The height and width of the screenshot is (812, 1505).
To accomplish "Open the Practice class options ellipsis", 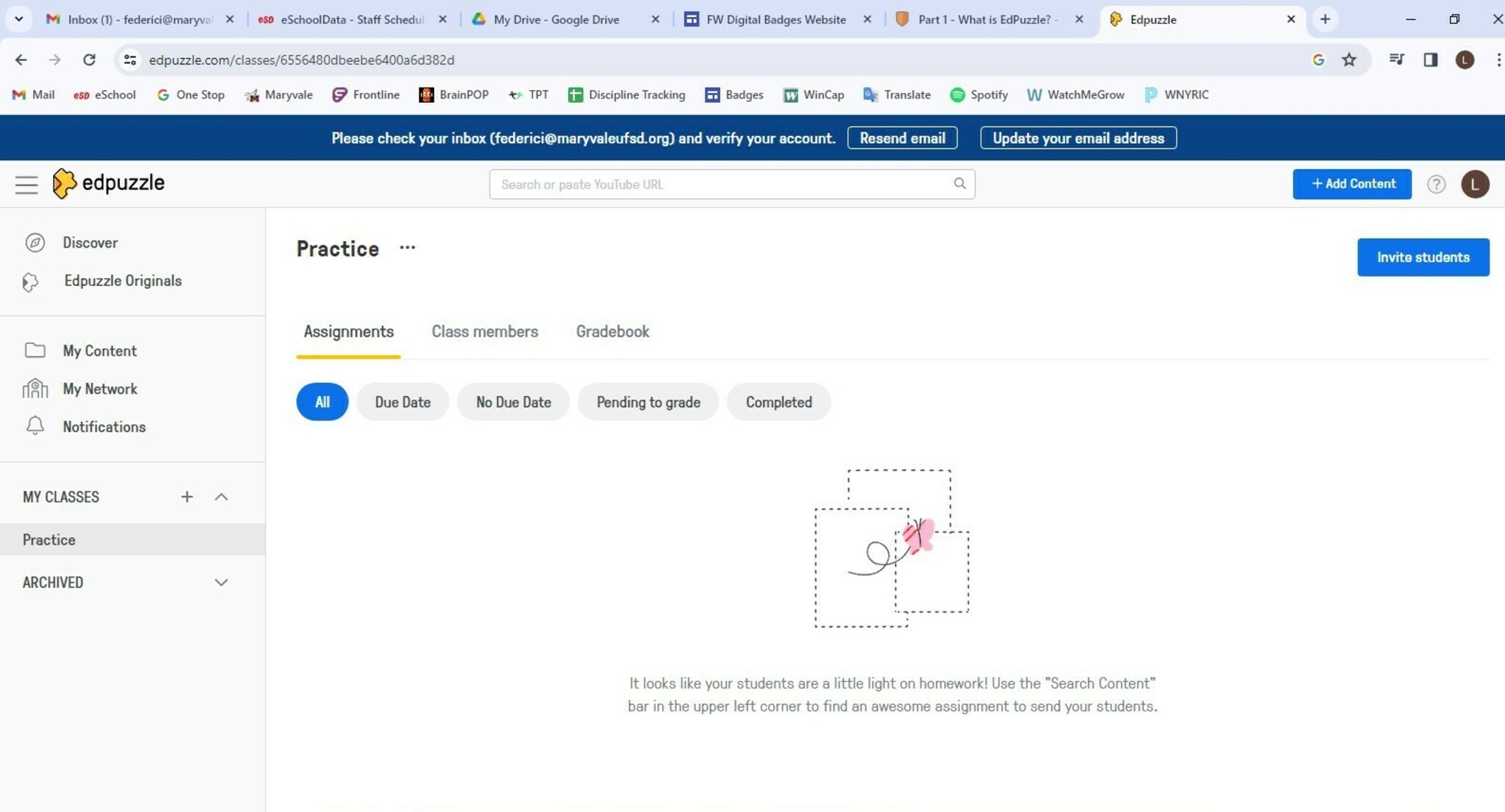I will 407,248.
